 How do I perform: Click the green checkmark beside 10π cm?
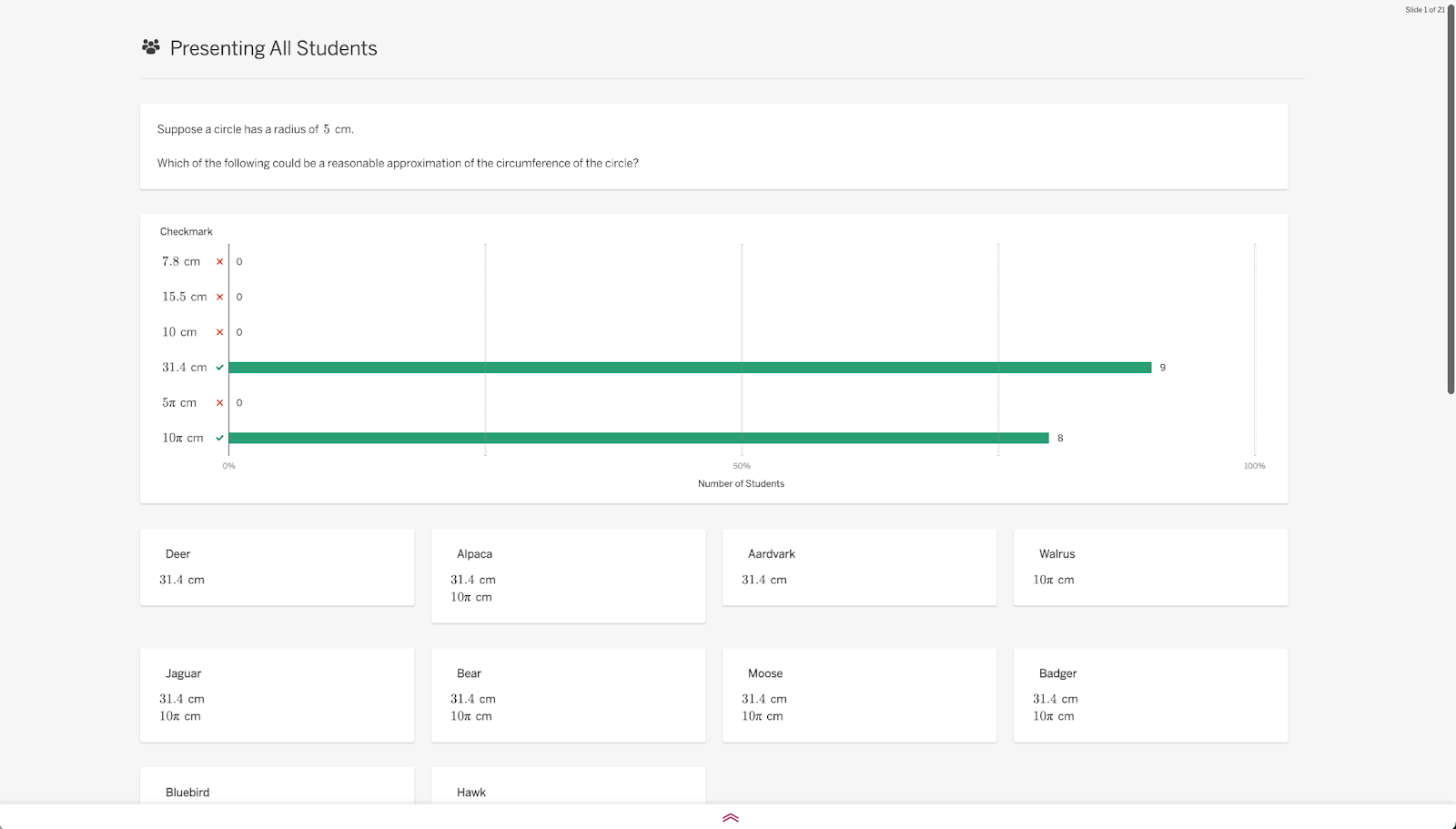click(219, 438)
